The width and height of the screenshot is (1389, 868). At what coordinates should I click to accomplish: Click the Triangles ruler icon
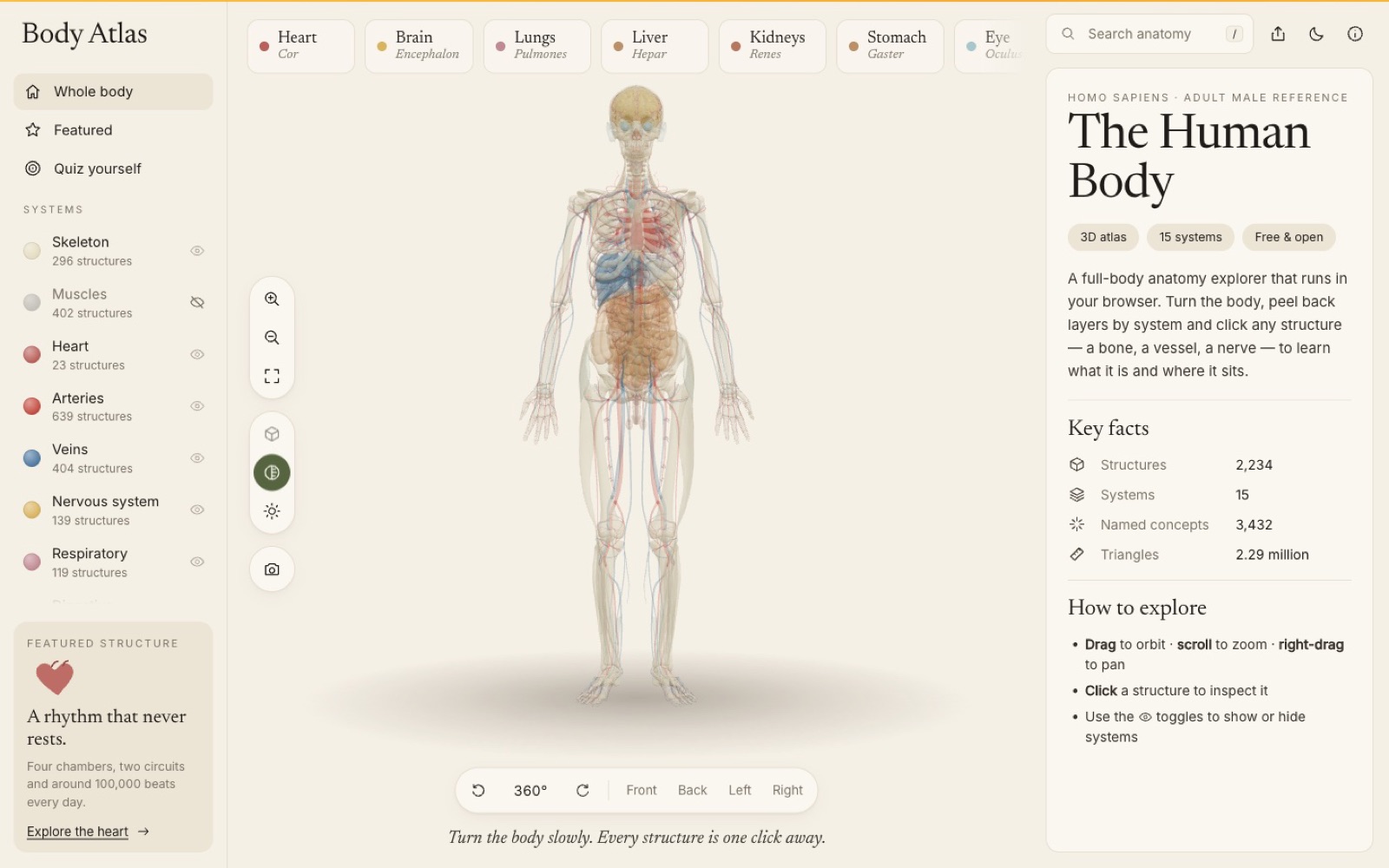(x=1077, y=554)
